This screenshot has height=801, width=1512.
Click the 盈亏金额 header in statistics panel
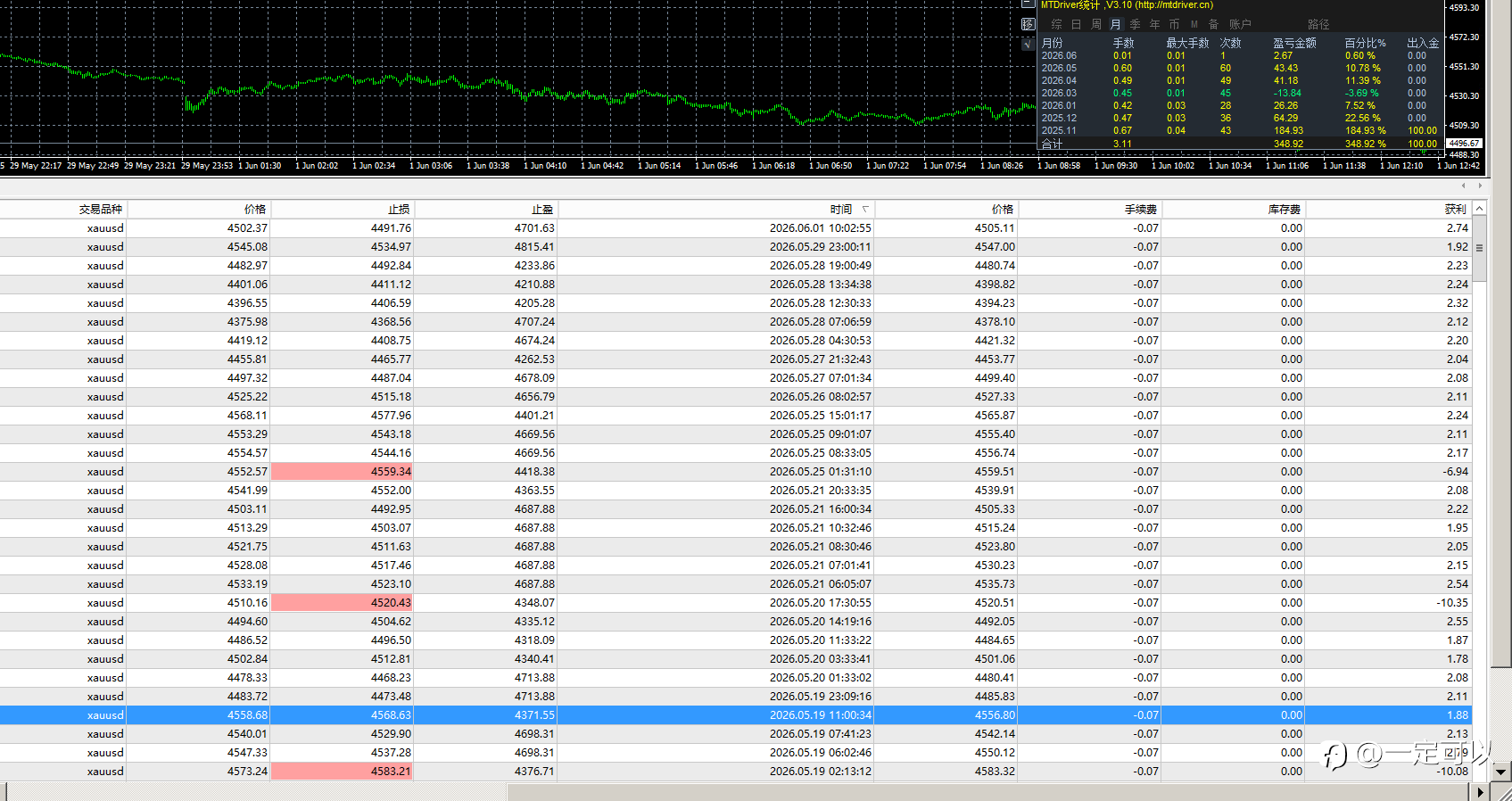[1294, 43]
